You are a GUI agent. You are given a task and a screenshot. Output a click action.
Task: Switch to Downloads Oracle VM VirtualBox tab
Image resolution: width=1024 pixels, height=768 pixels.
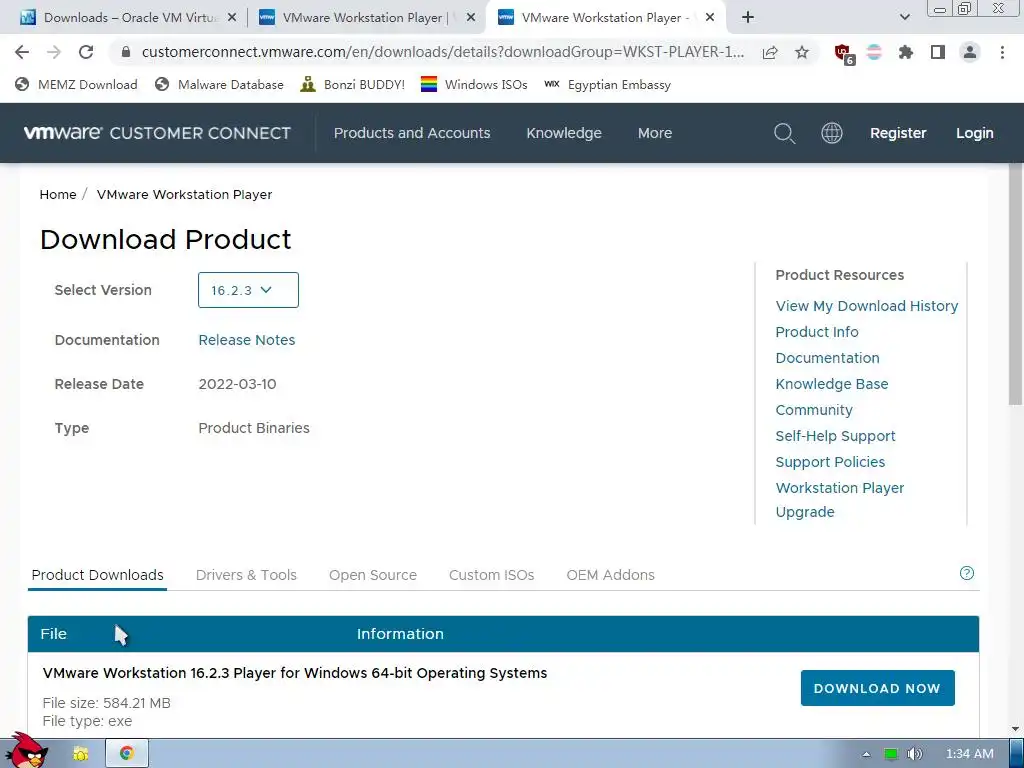129,18
